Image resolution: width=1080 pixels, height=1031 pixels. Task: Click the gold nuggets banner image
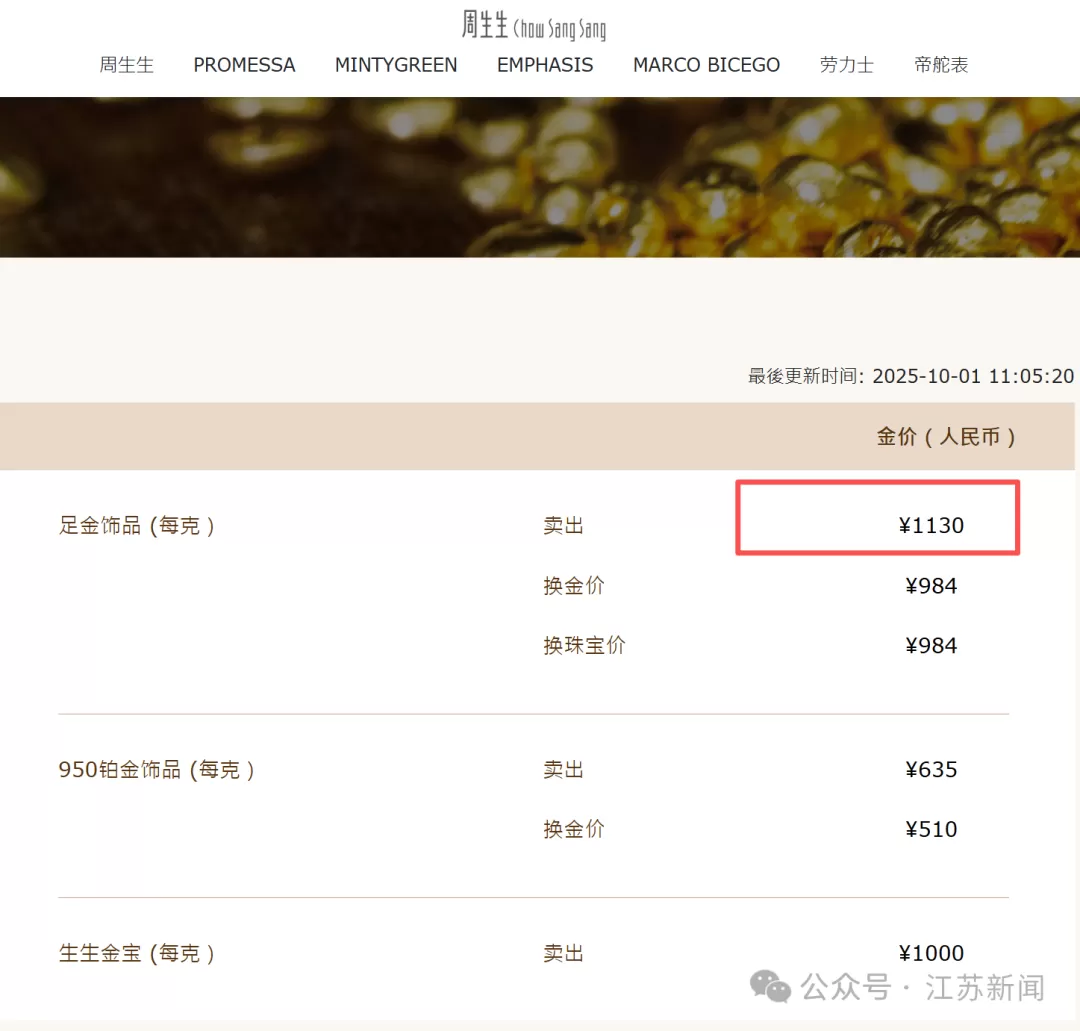click(x=540, y=175)
